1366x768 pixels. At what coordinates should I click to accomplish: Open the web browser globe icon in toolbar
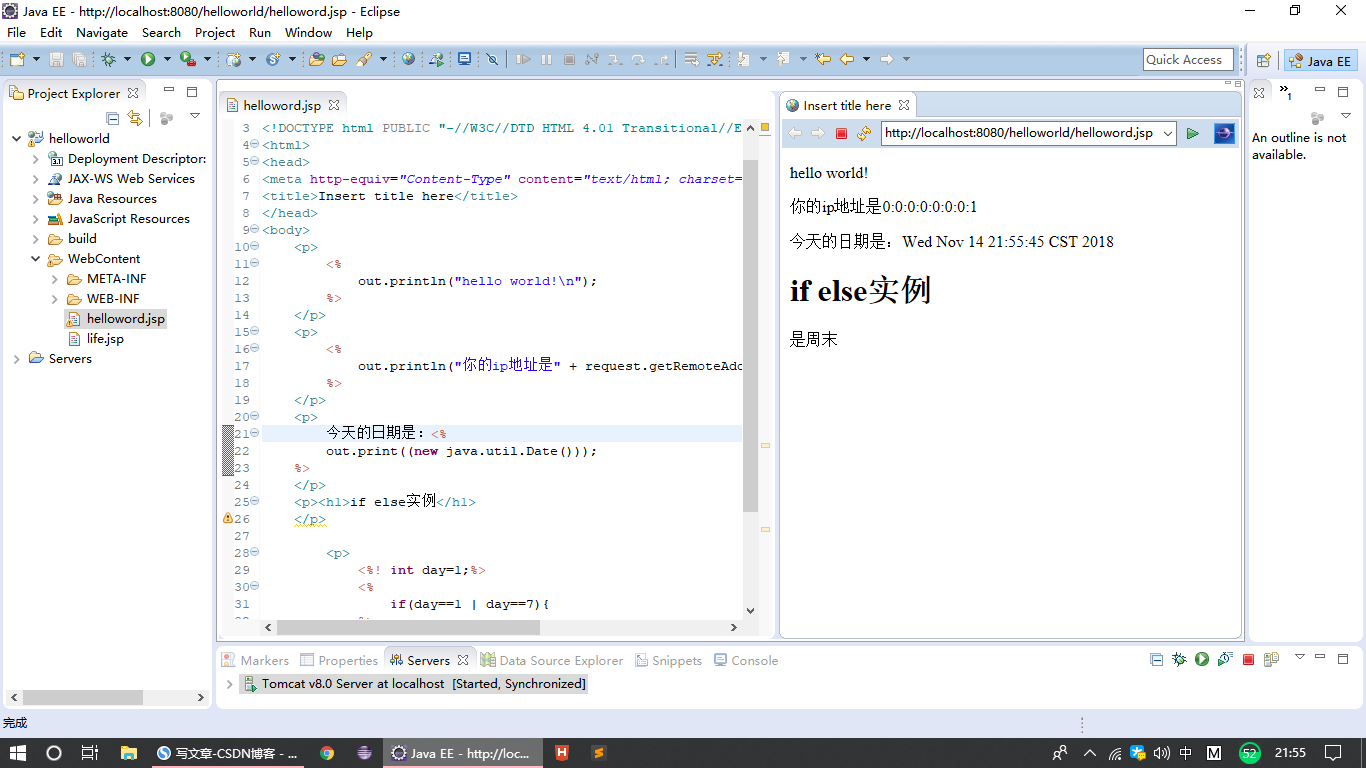408,59
